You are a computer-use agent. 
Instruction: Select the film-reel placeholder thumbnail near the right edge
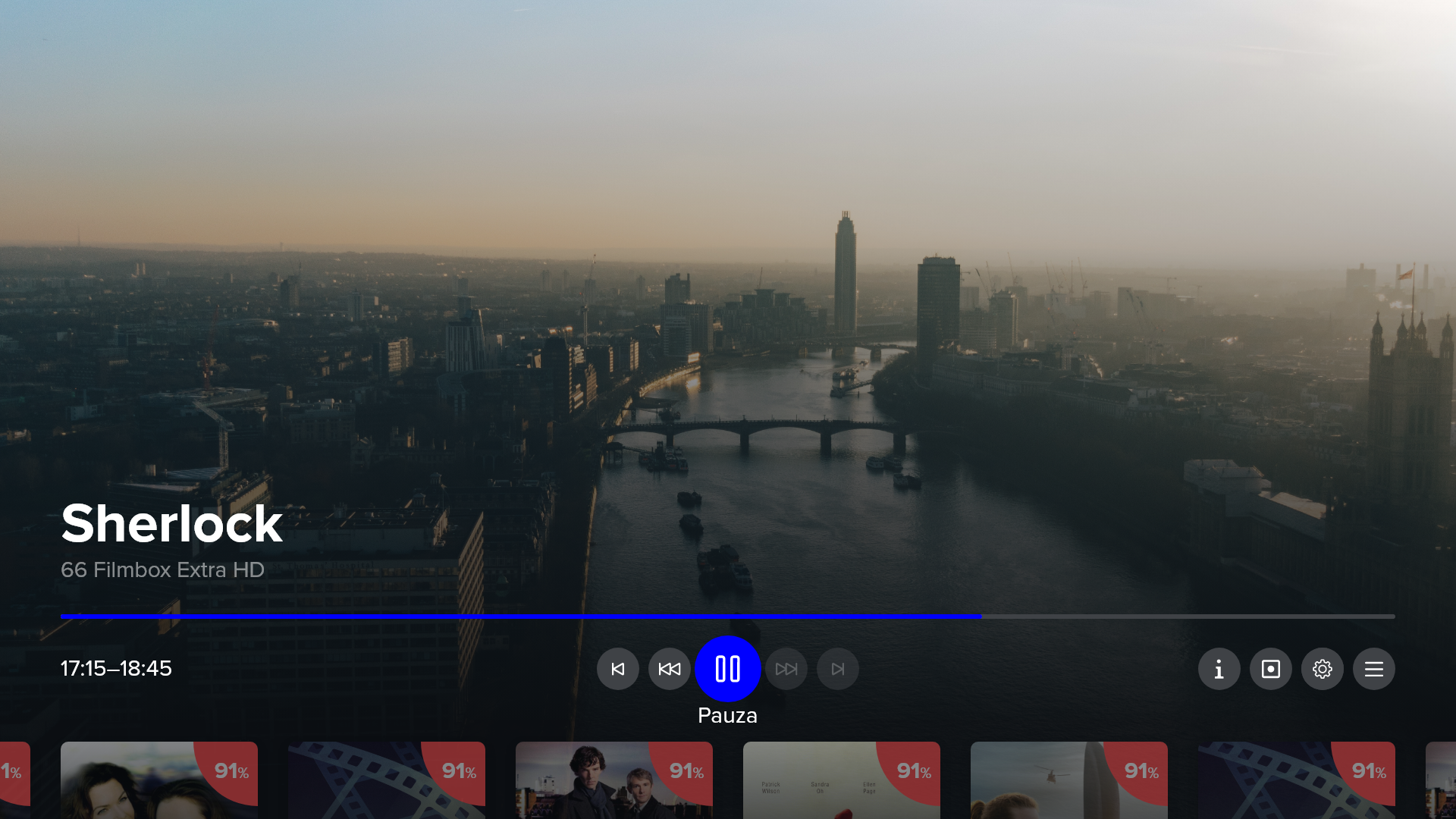pyautogui.click(x=1297, y=780)
